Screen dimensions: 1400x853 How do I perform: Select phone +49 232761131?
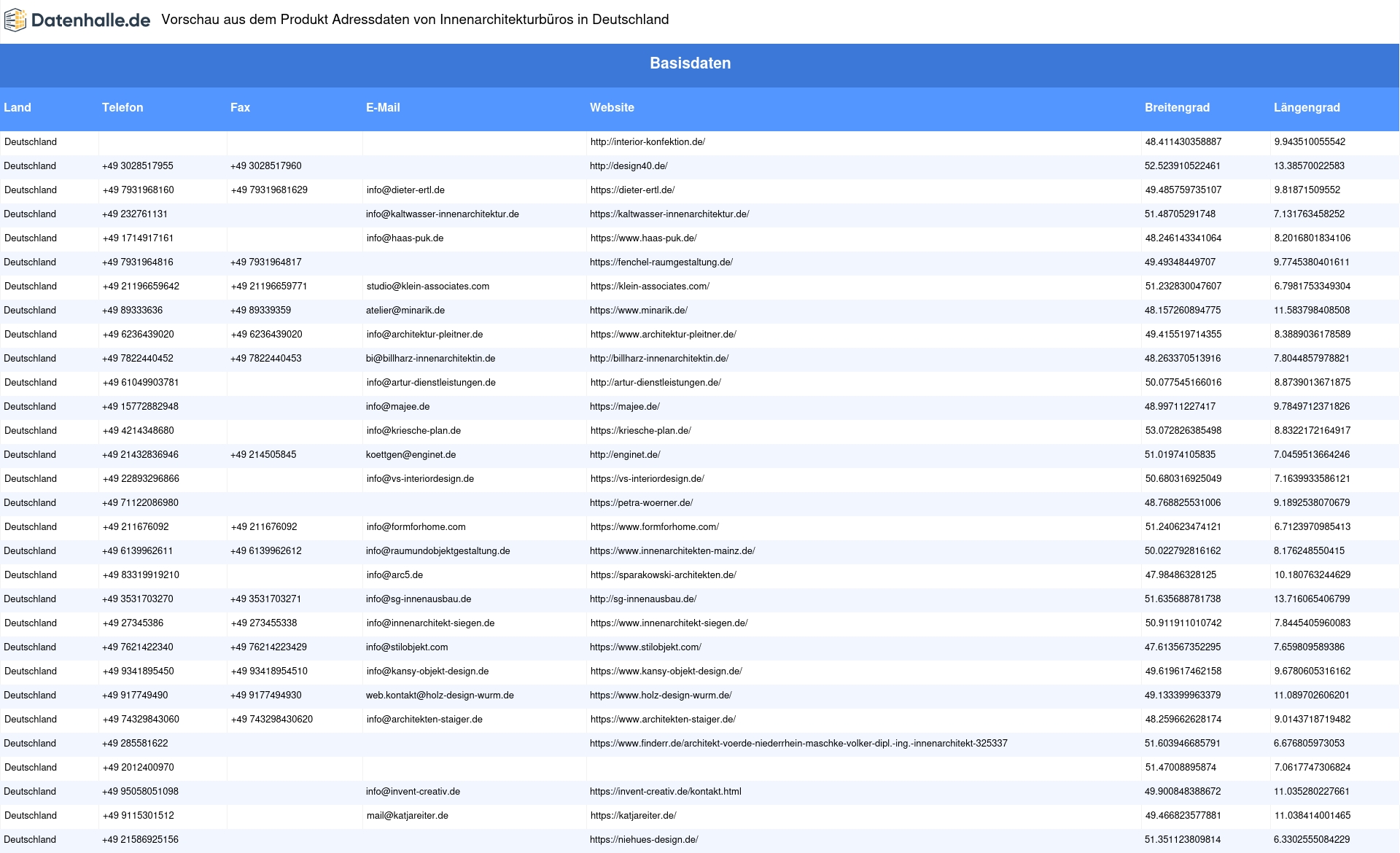tap(135, 214)
